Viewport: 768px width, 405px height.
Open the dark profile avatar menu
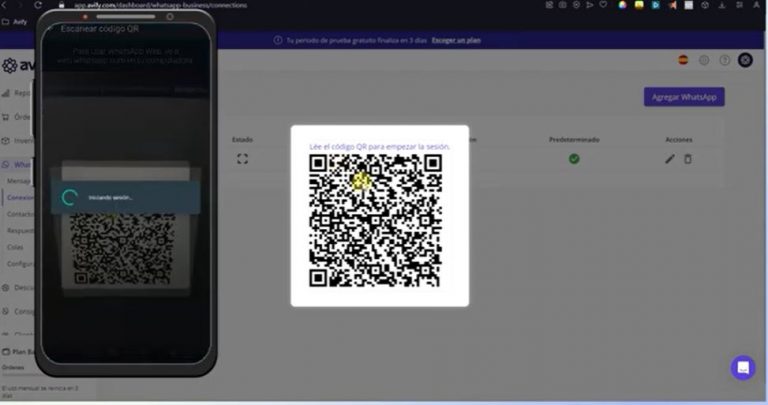[745, 60]
